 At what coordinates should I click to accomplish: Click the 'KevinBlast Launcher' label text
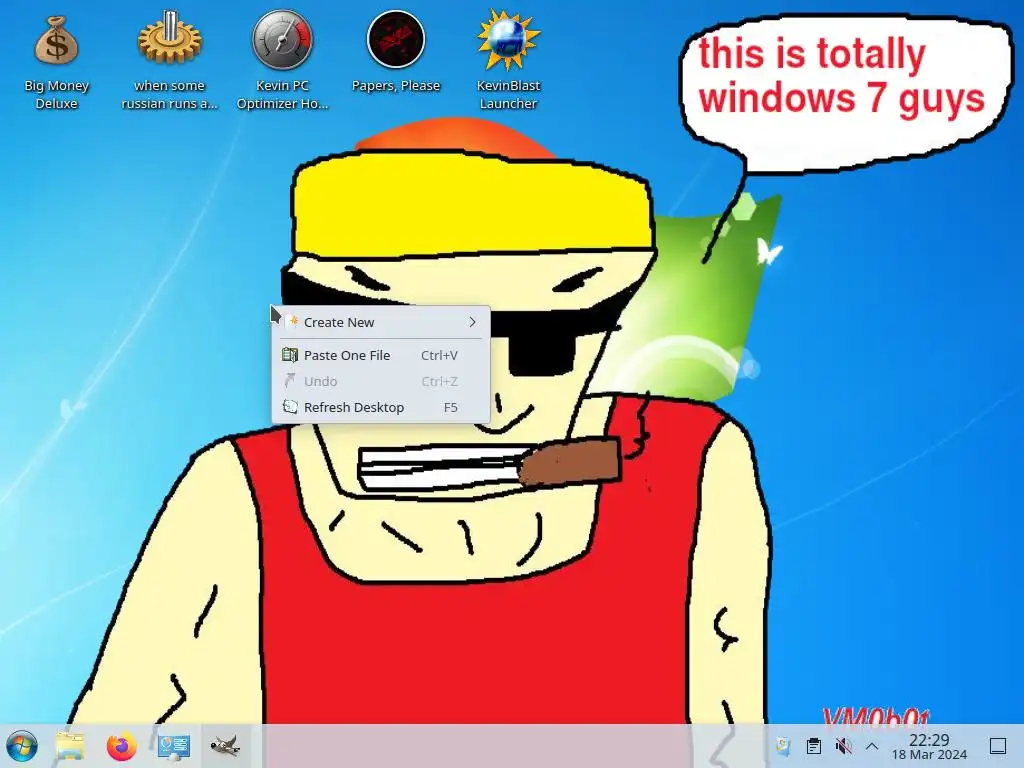click(508, 94)
